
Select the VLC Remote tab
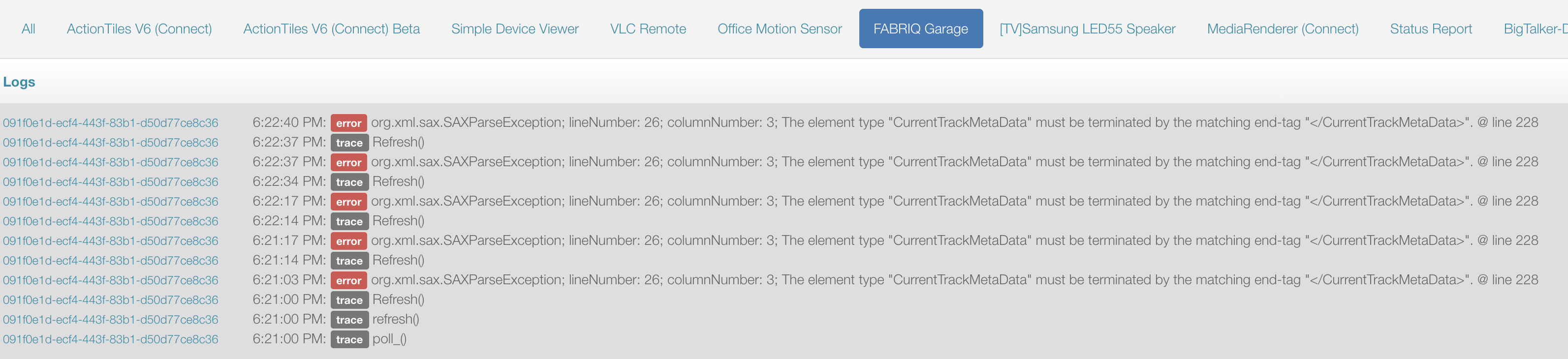648,29
